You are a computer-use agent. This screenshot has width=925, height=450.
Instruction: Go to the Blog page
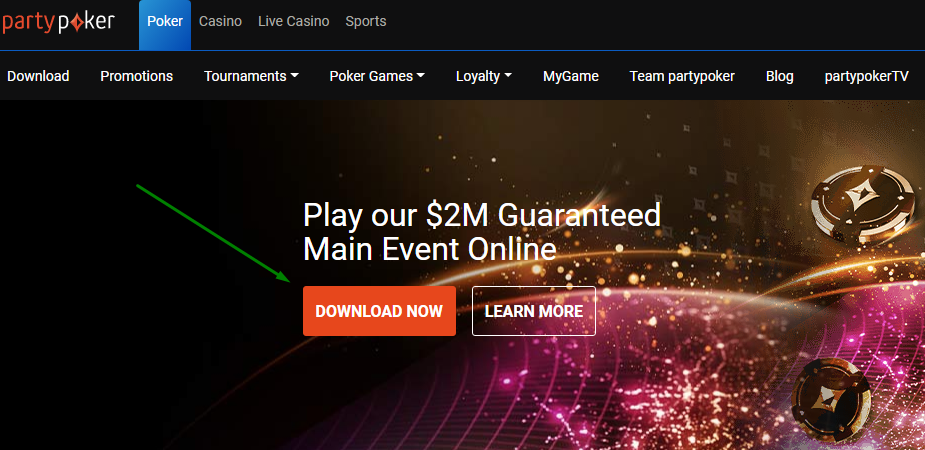[780, 76]
